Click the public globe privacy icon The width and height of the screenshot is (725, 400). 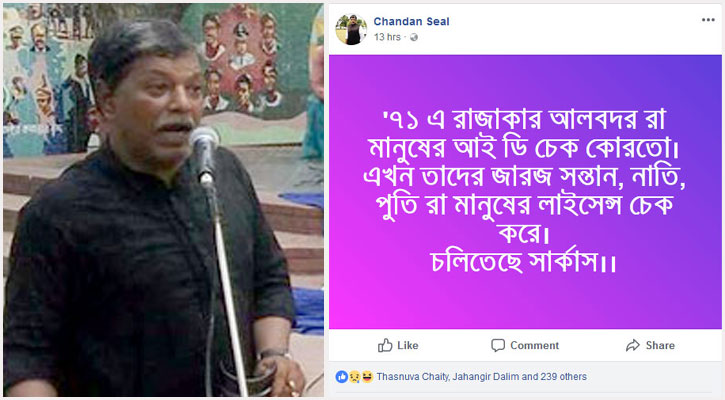tap(414, 37)
